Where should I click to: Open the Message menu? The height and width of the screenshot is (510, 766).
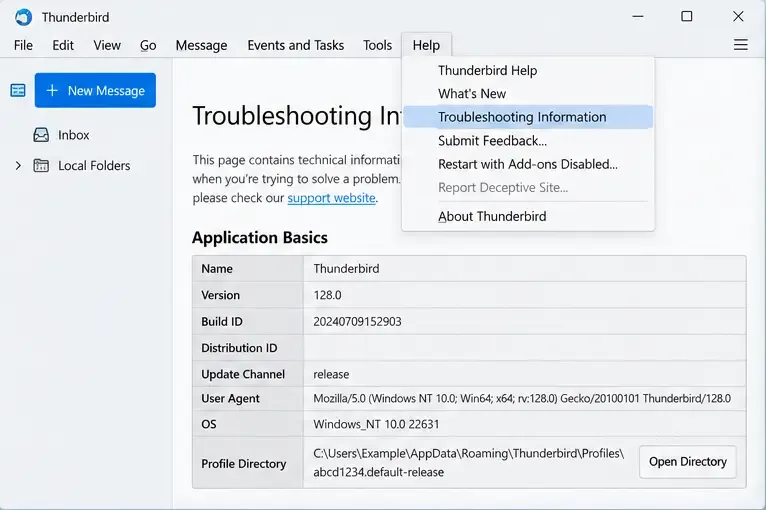tap(201, 45)
